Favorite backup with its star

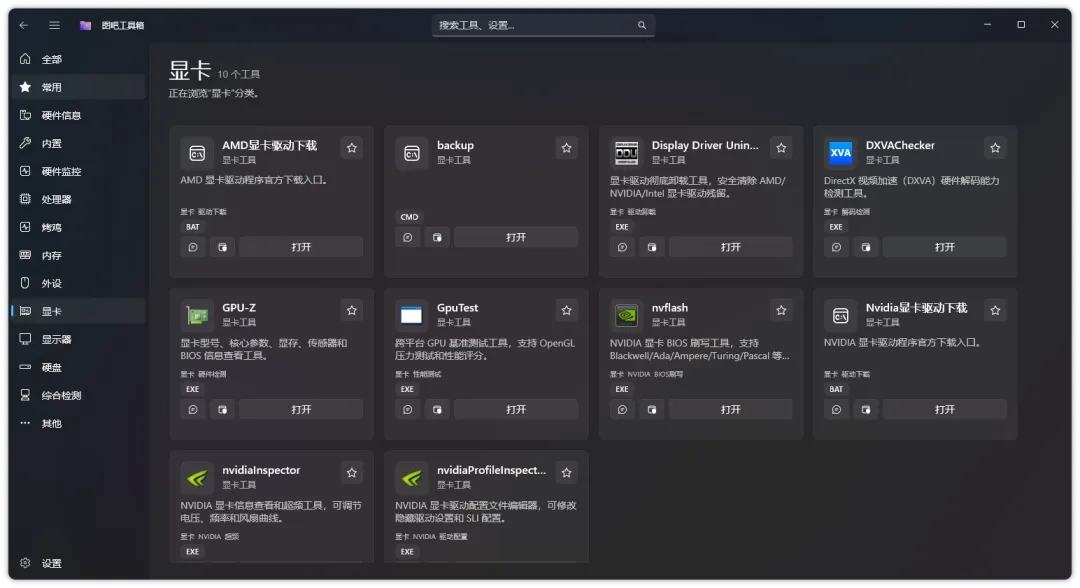(x=566, y=148)
